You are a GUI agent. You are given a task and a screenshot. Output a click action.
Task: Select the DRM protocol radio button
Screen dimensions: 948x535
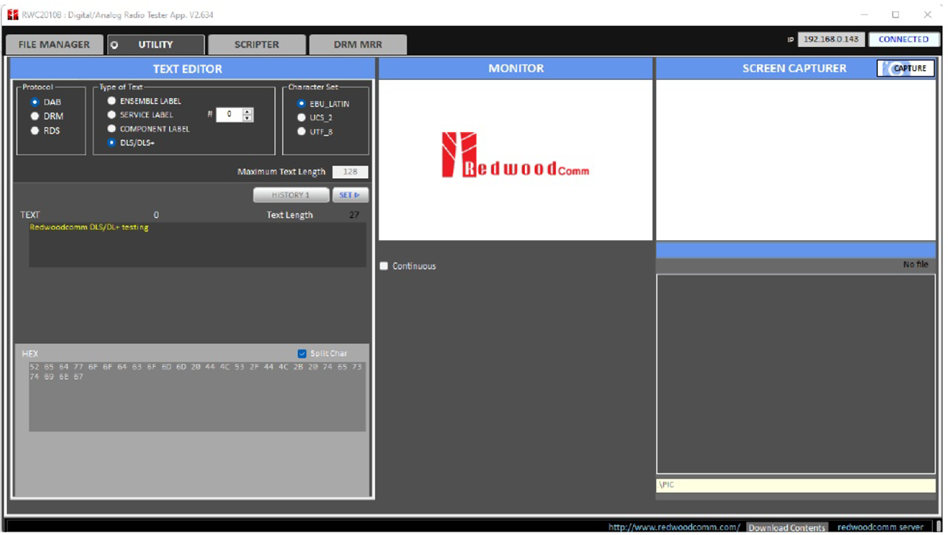[35, 116]
